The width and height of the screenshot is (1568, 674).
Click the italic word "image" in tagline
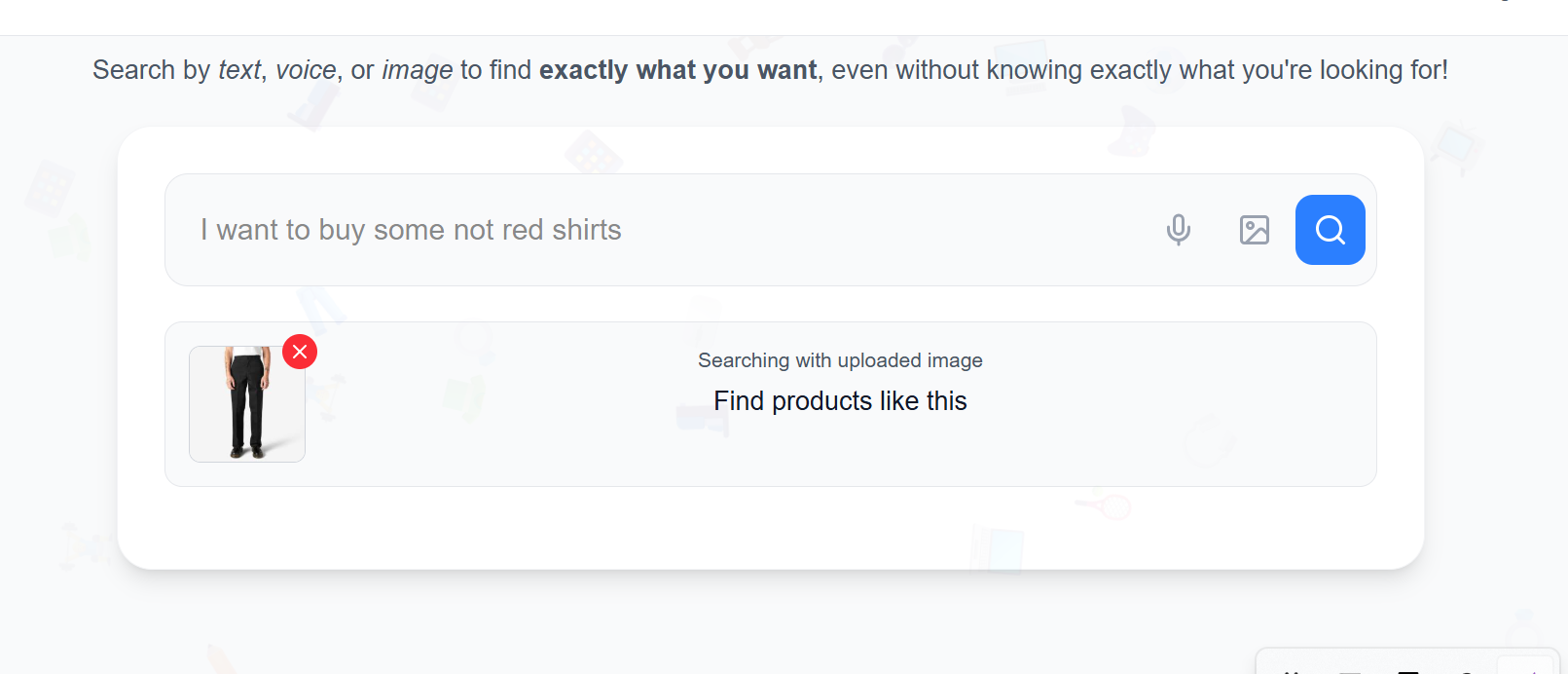[x=417, y=70]
